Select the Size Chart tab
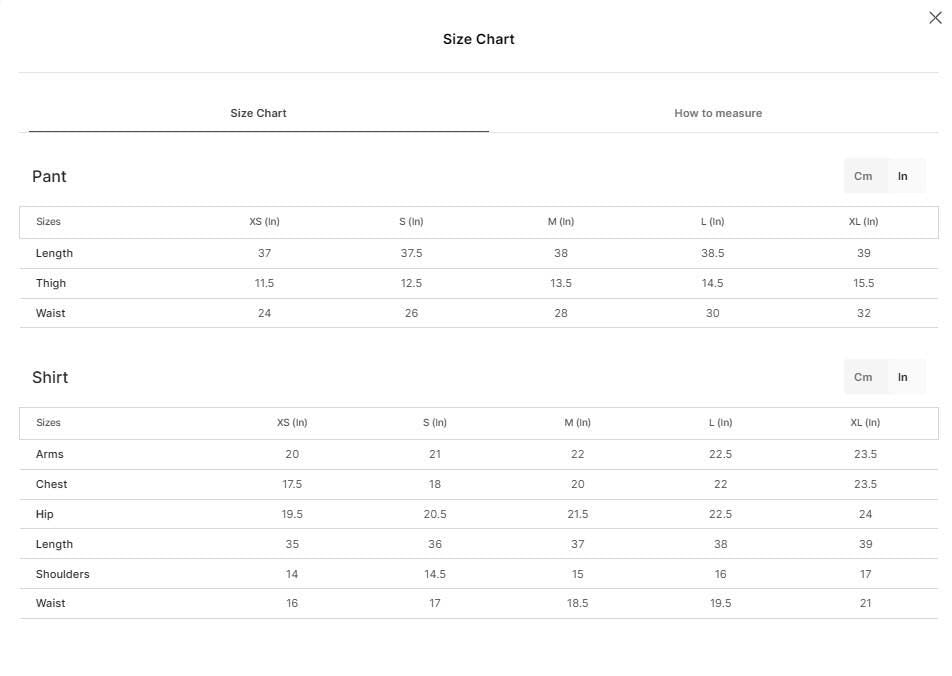Image resolution: width=952 pixels, height=676 pixels. [x=258, y=113]
